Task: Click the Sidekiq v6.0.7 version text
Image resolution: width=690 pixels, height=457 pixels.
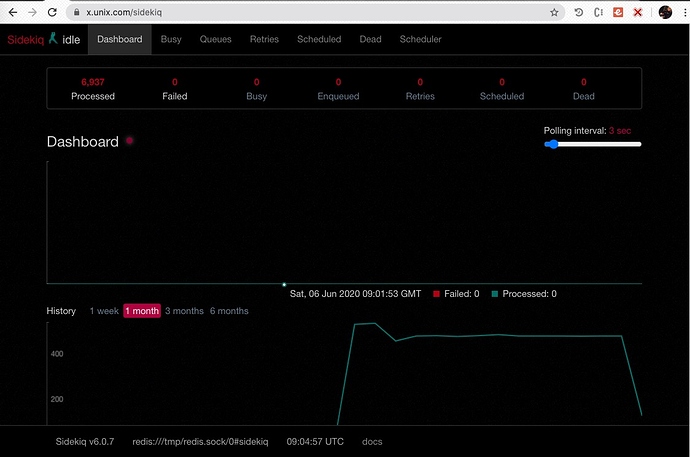Action: 84,442
